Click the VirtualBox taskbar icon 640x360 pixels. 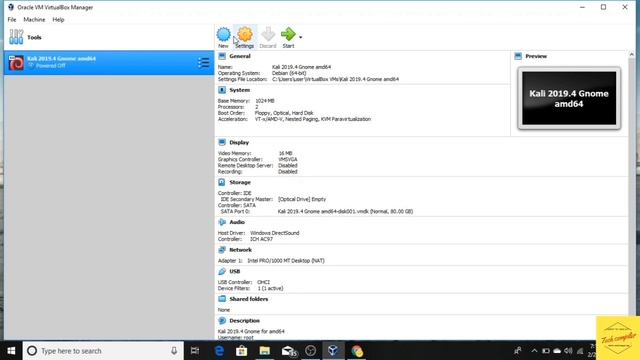click(333, 351)
